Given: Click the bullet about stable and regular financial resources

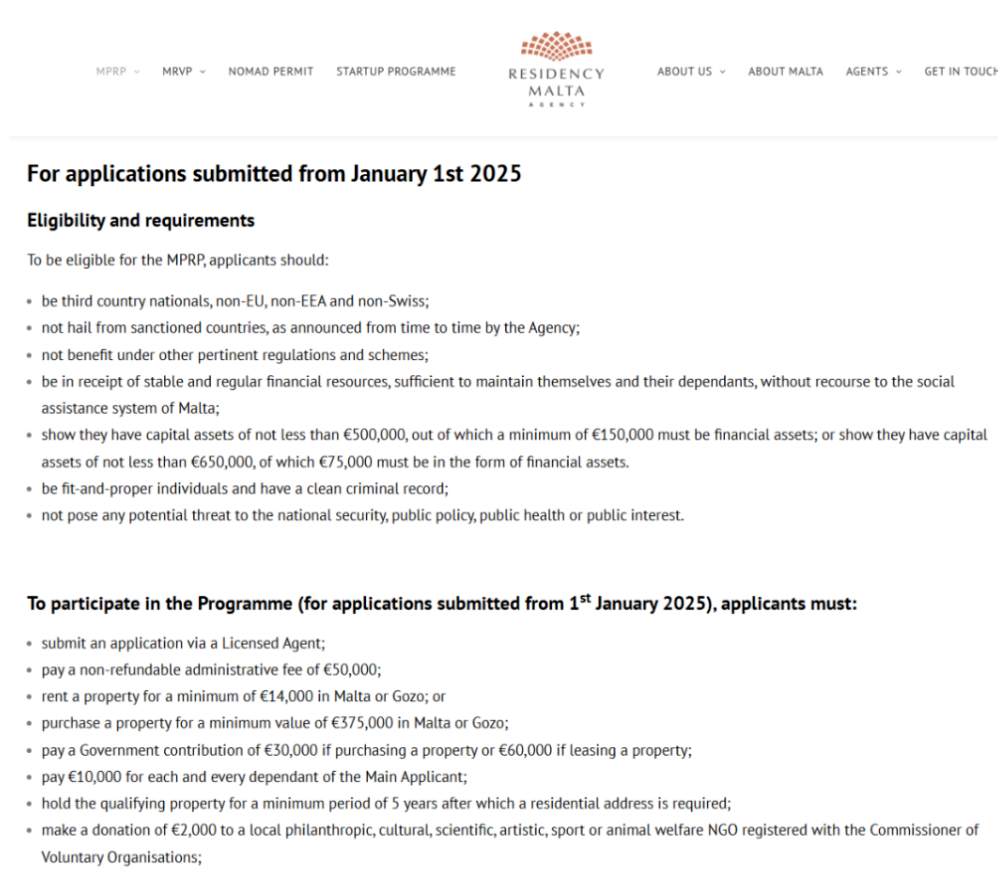Looking at the screenshot, I should (498, 395).
